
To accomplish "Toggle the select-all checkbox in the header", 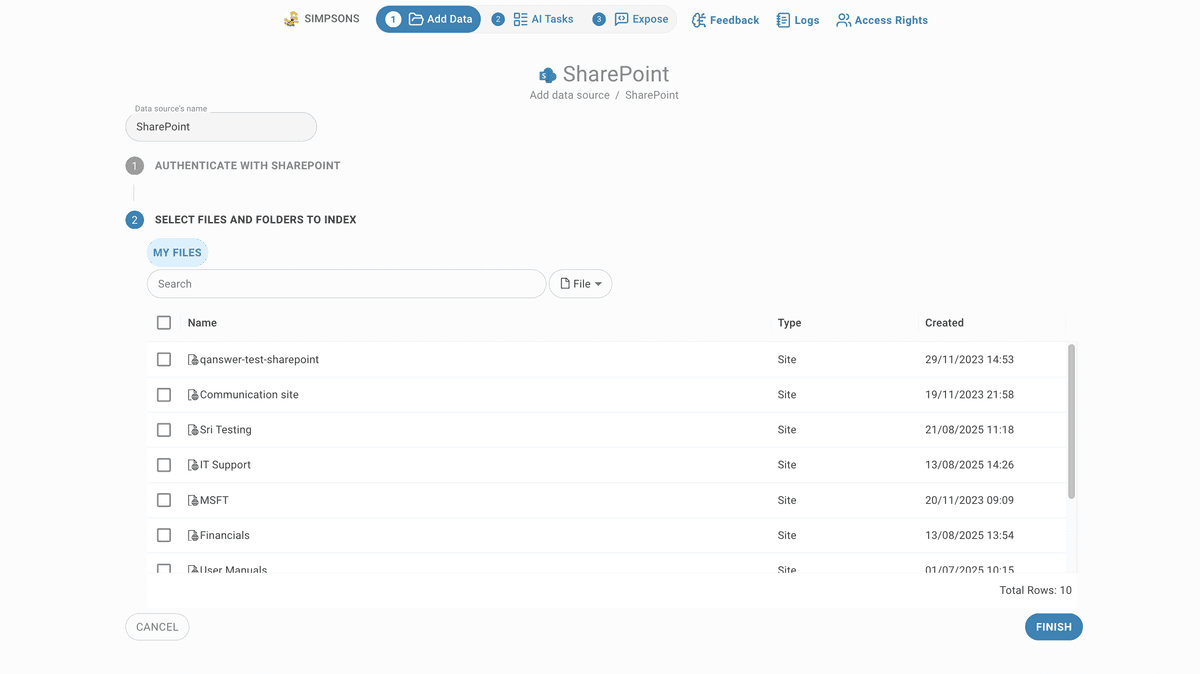I will (x=164, y=323).
